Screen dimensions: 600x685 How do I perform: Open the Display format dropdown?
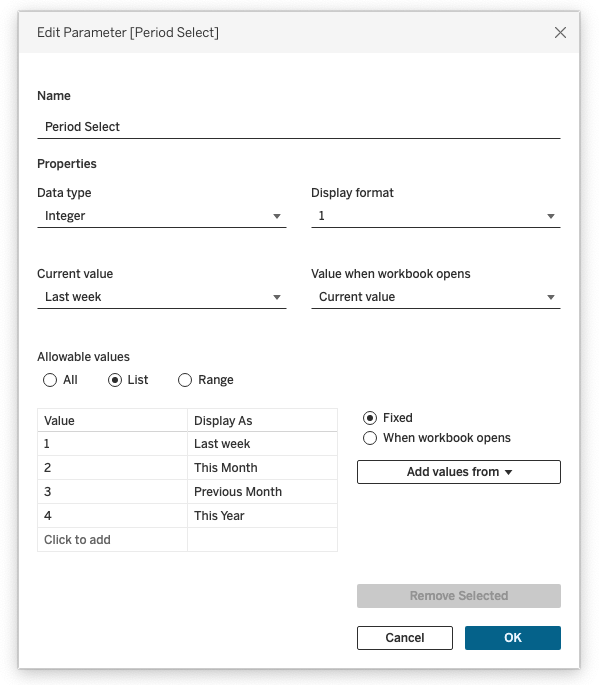[x=435, y=216]
